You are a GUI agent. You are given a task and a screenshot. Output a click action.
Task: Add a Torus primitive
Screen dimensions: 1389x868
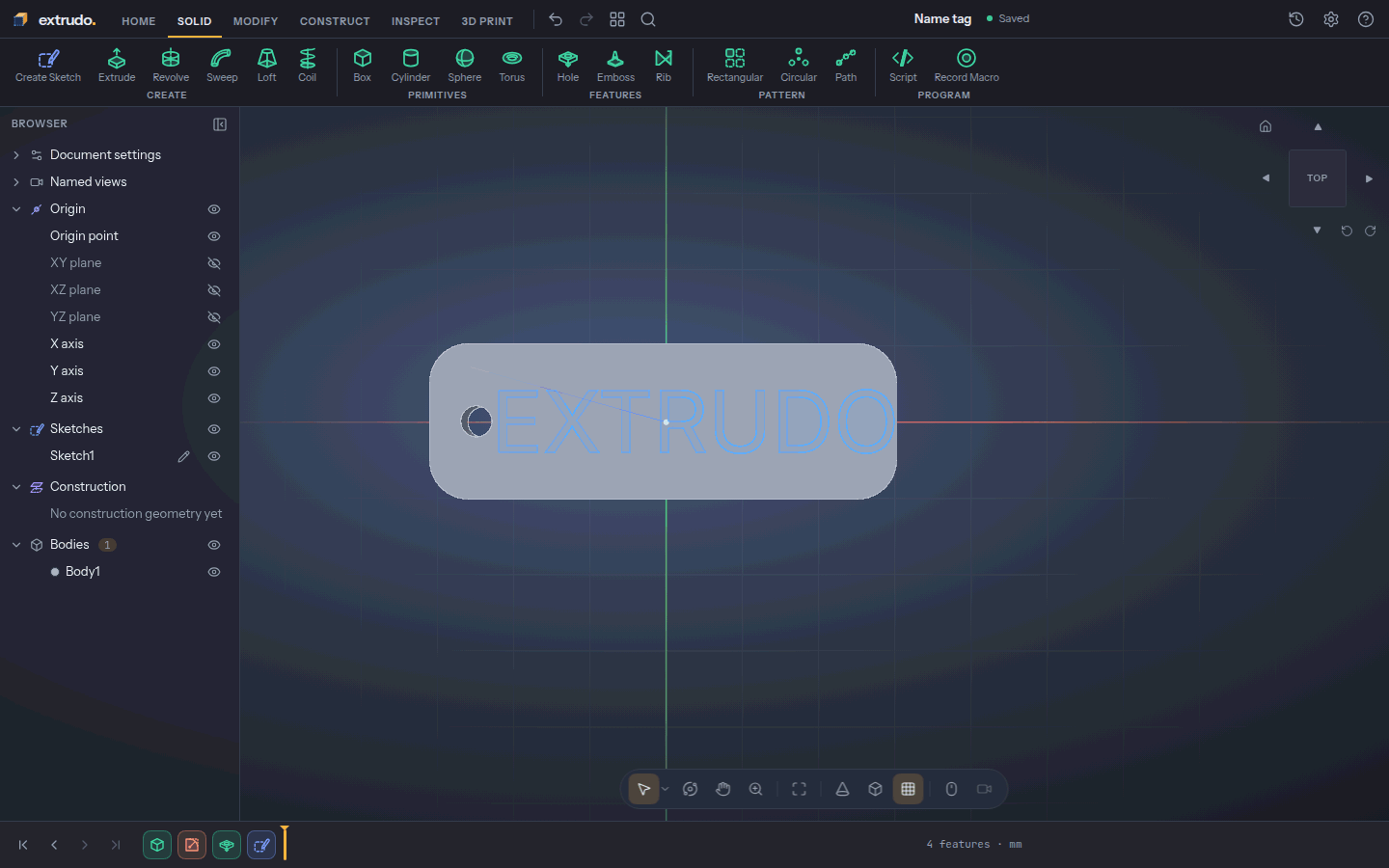(512, 66)
